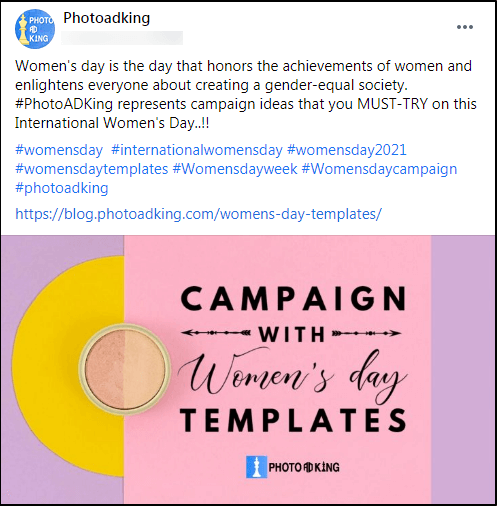Screen dimensions: 497x506
Task: Open the #photoadking hashtag
Action: 62,188
